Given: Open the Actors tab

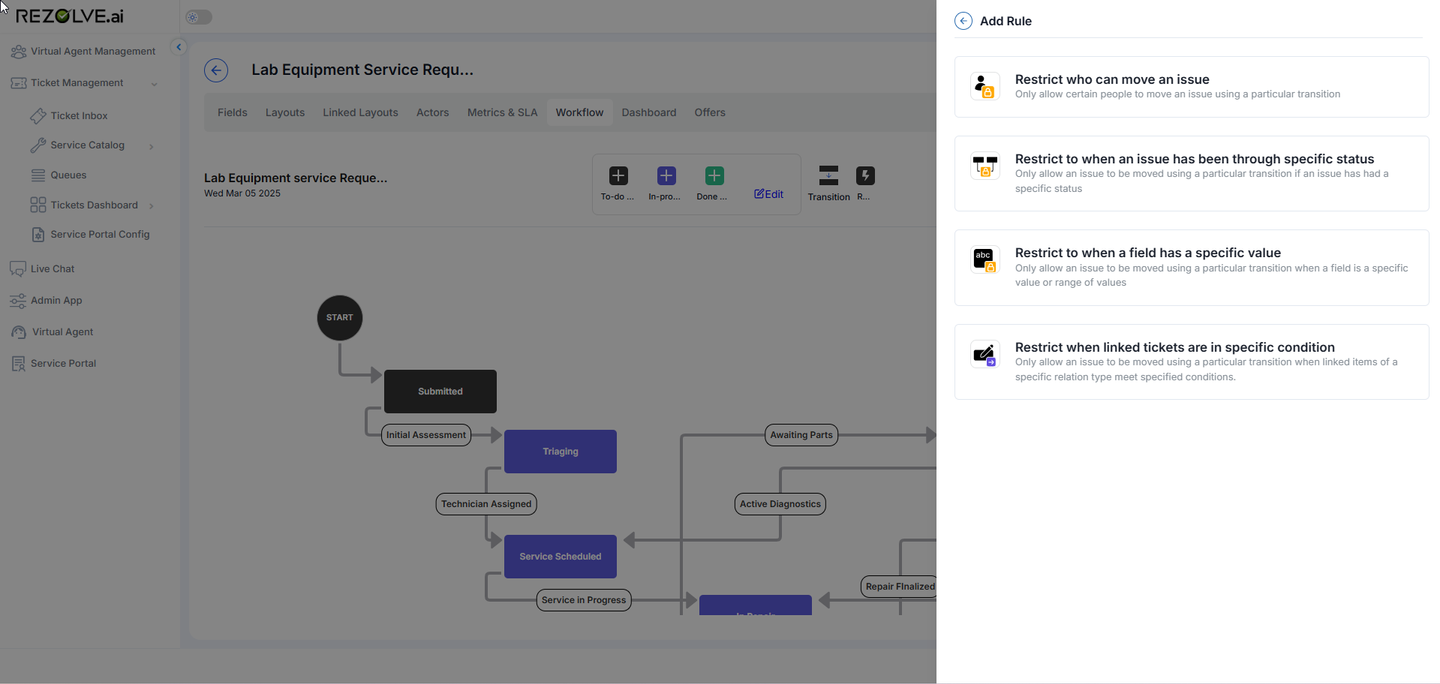Looking at the screenshot, I should pyautogui.click(x=432, y=113).
